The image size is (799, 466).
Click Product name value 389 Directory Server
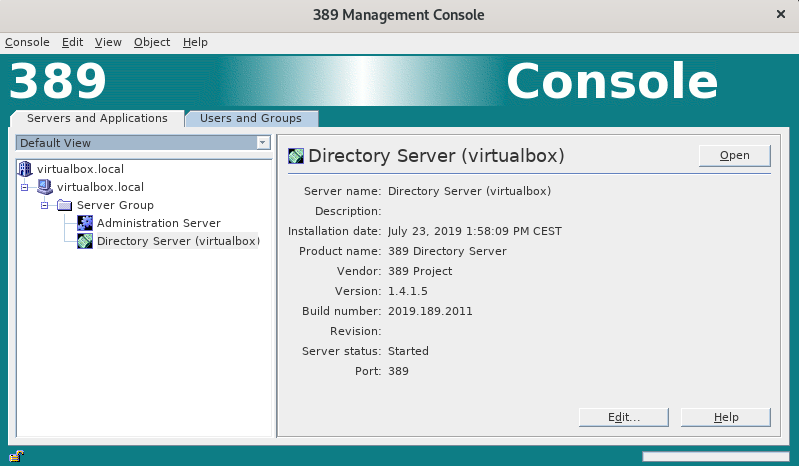tap(447, 251)
